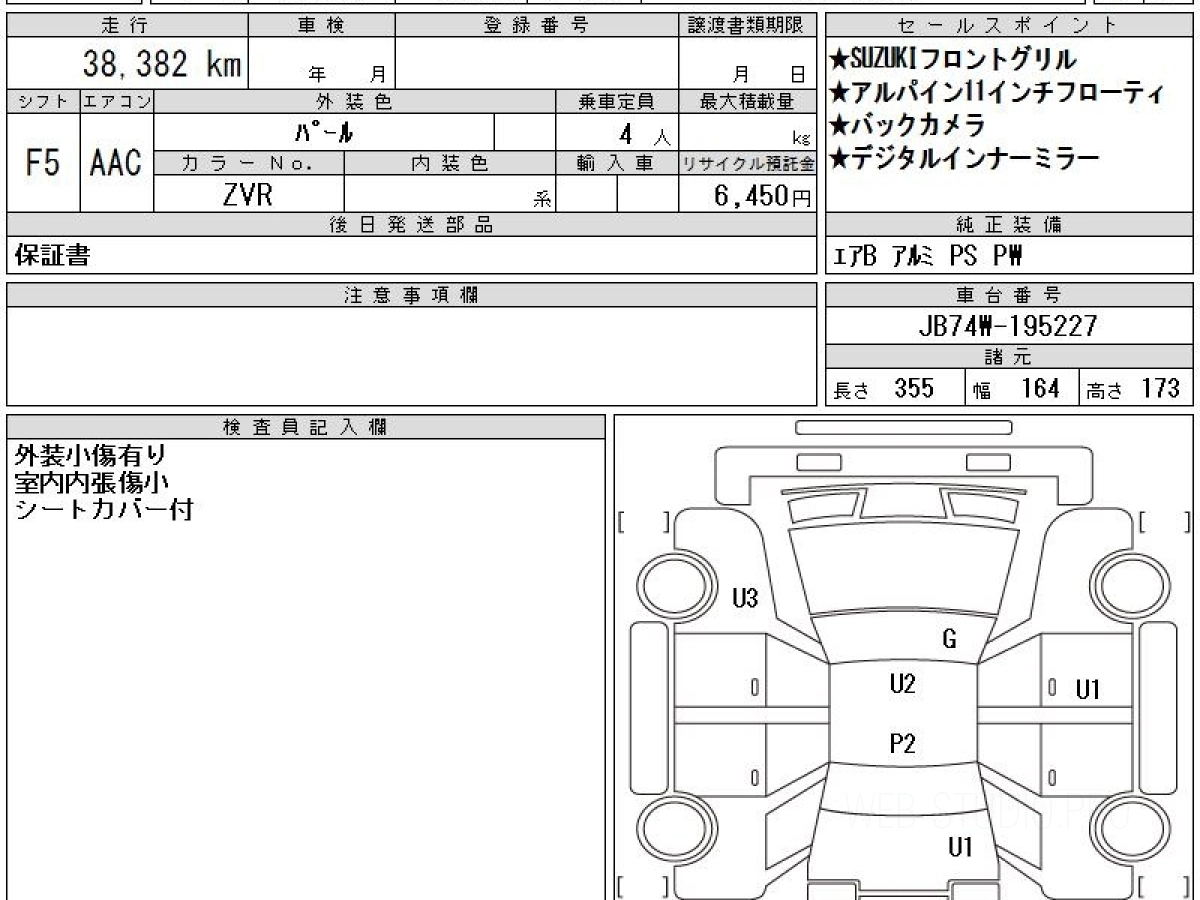Click the U1 mark beside right door
The width and height of the screenshot is (1200, 900).
coord(1088,689)
